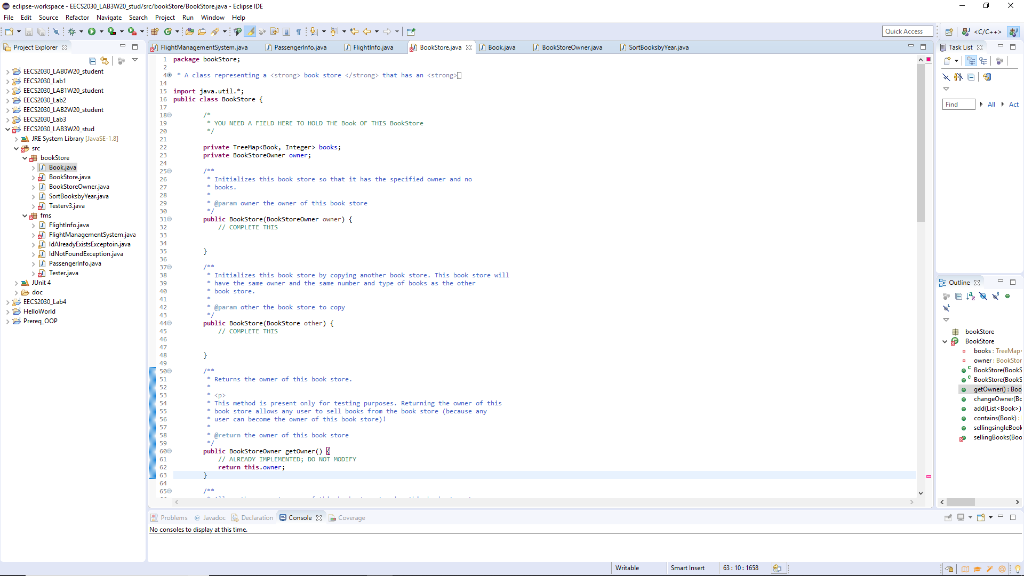The image size is (1024, 576).
Task: Click the Forward navigation arrow
Action: [x=387, y=31]
